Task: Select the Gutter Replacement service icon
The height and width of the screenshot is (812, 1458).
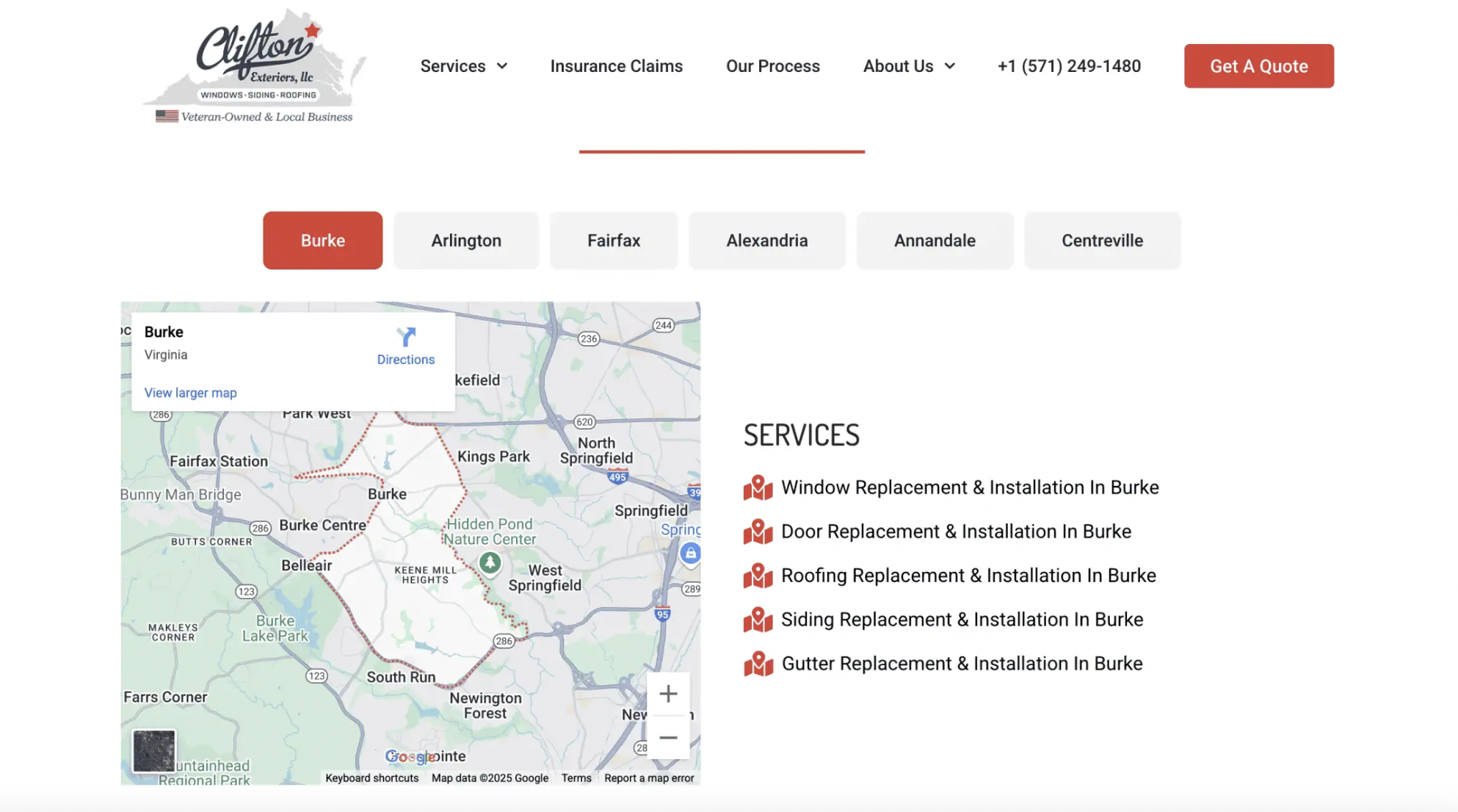Action: coord(758,664)
